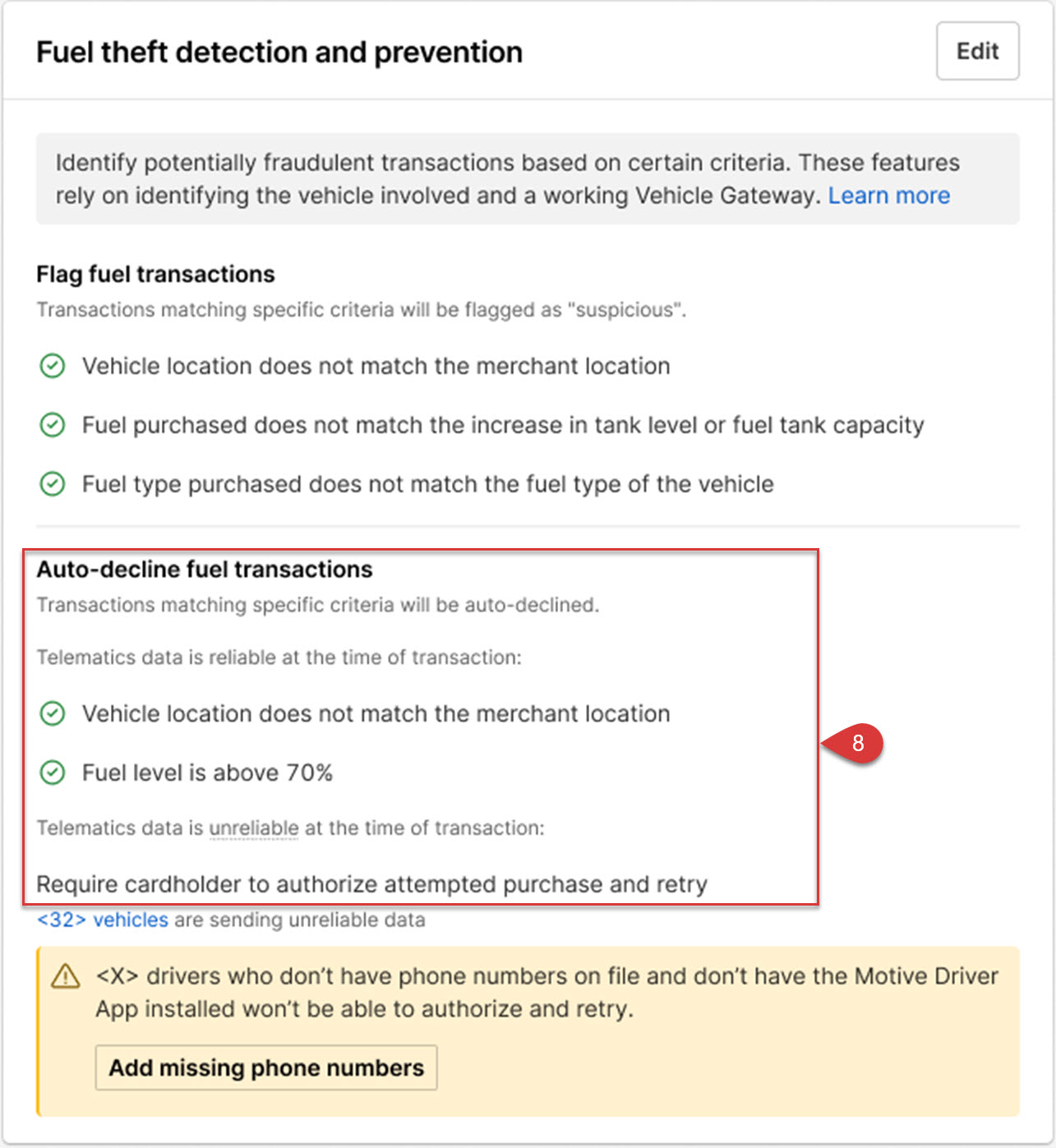
Task: Click Require cardholder to authorize attempted purchase text
Action: coord(371,884)
